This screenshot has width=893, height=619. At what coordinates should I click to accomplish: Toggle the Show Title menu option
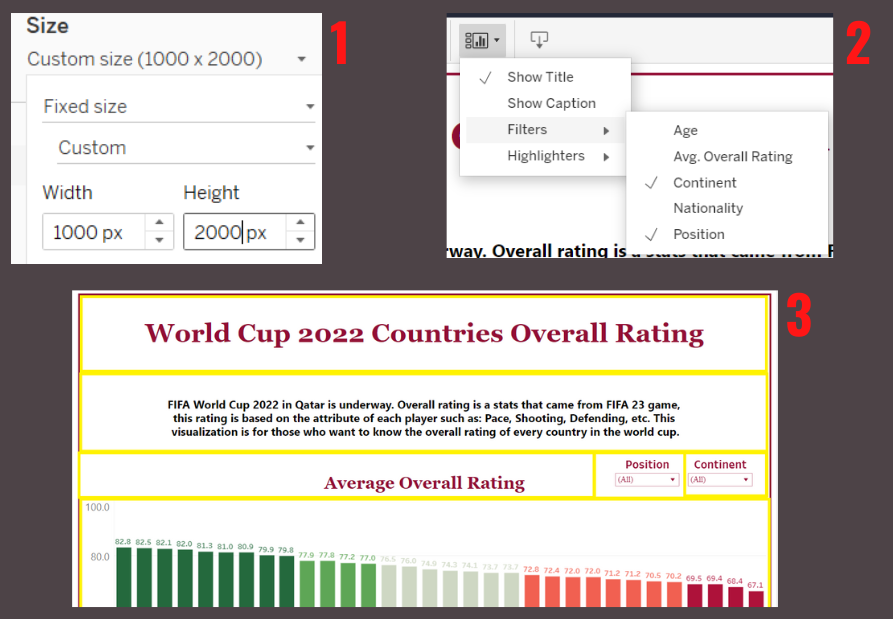point(540,77)
